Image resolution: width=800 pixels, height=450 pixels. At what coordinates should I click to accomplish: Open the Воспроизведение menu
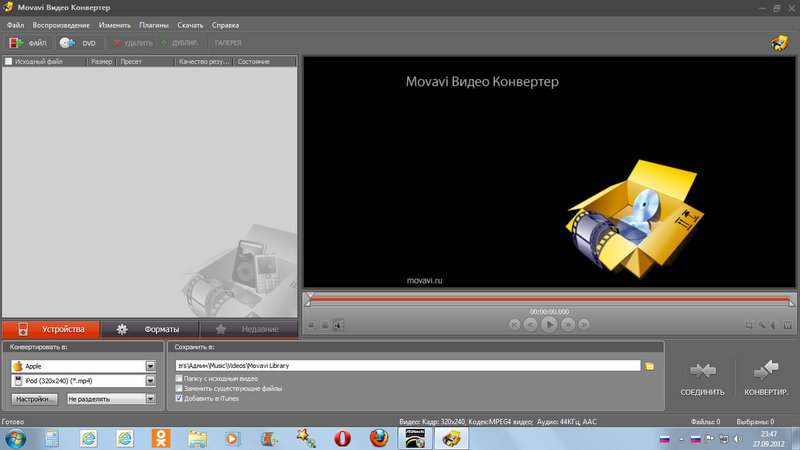pos(61,25)
